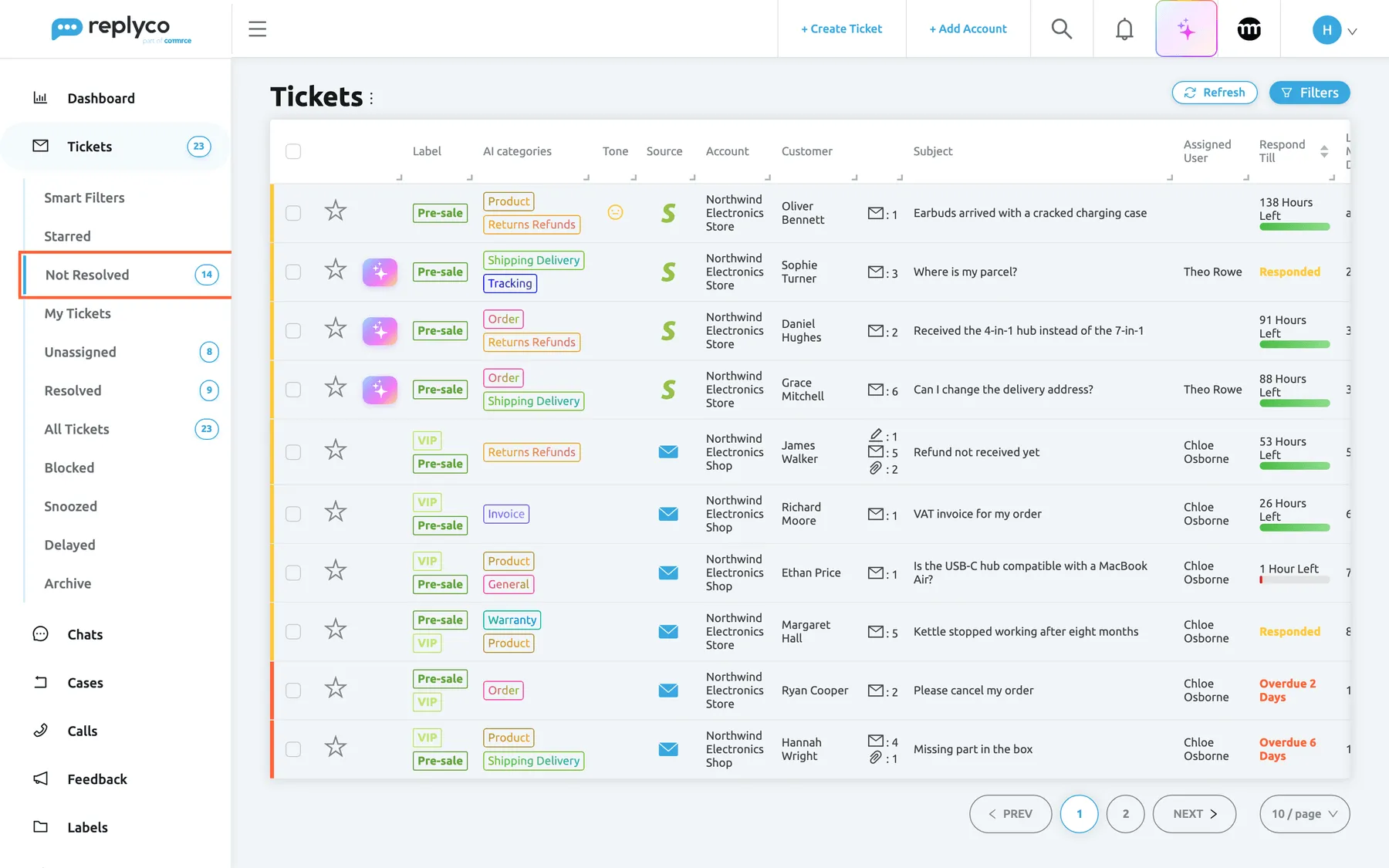This screenshot has height=868, width=1389.
Task: Select the Not Resolved filter
Action: click(x=126, y=275)
